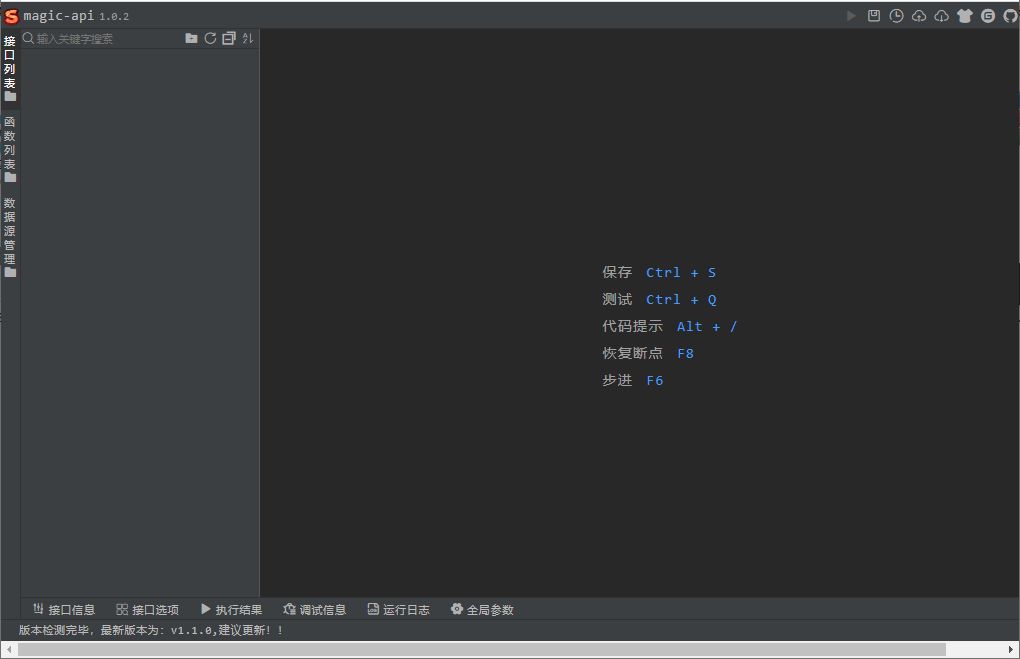Screen dimensions: 1020x659
Task: Click the cloud download icon
Action: coord(941,15)
